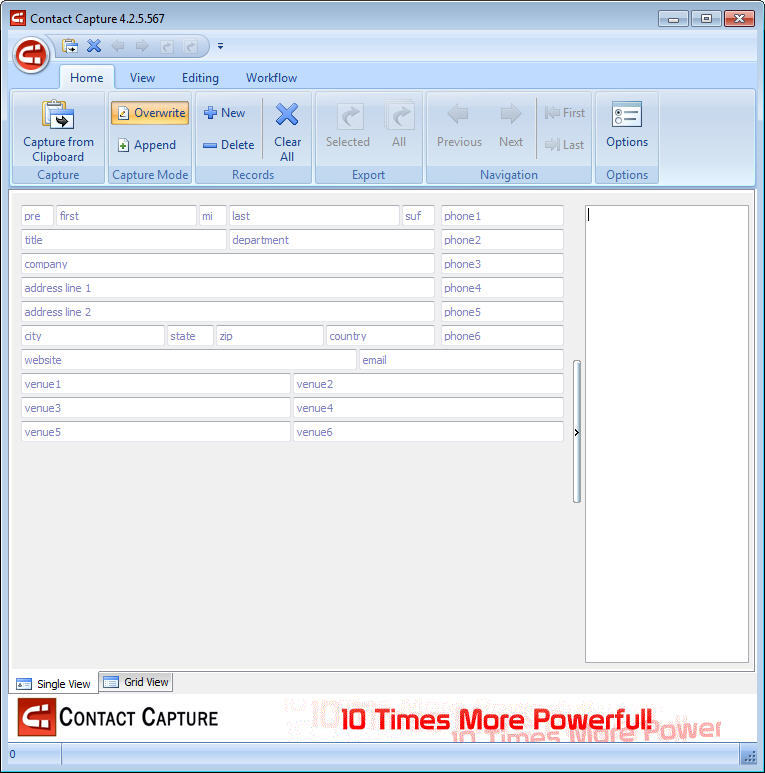Click the phone4 field
Screen dimensions: 765x773
pos(502,288)
